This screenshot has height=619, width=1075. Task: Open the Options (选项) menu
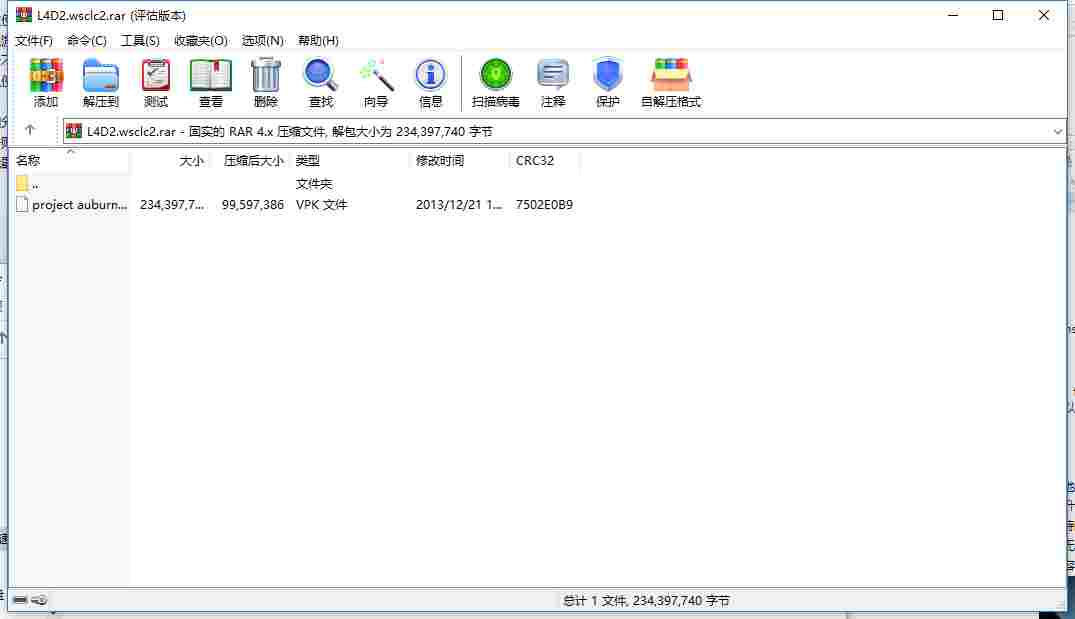pyautogui.click(x=263, y=40)
